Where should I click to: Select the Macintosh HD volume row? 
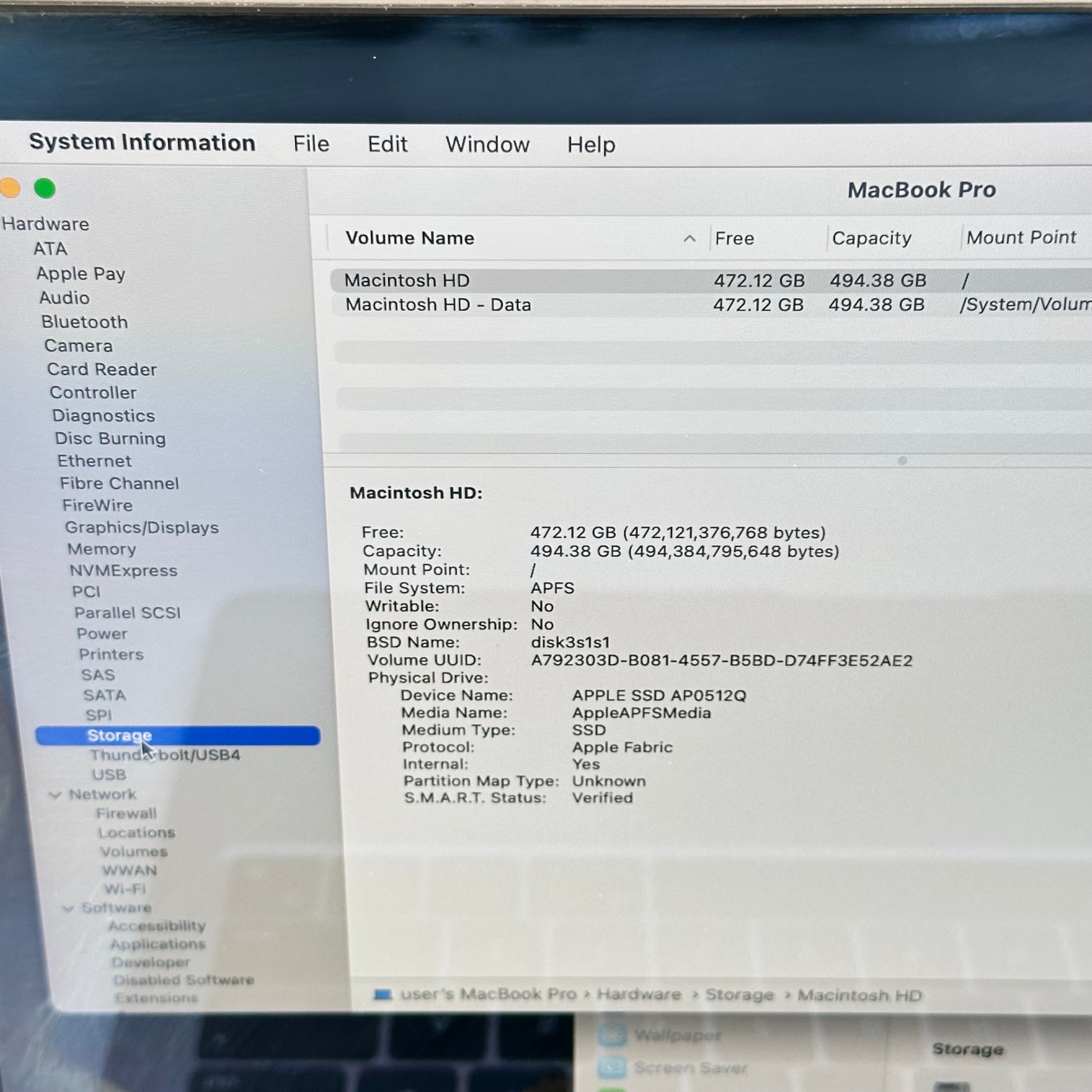pos(710,281)
